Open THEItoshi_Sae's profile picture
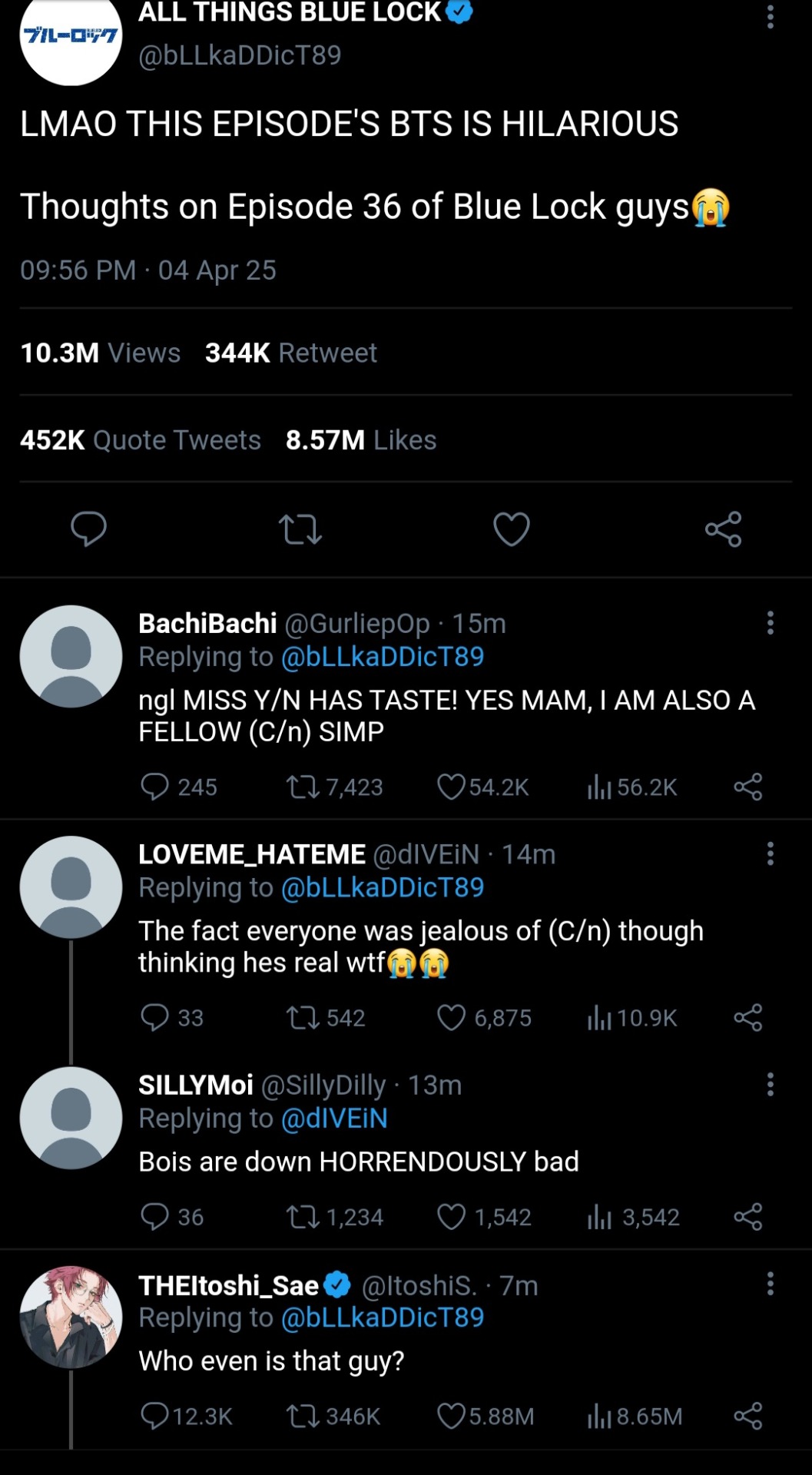812x1475 pixels. pos(71,1317)
